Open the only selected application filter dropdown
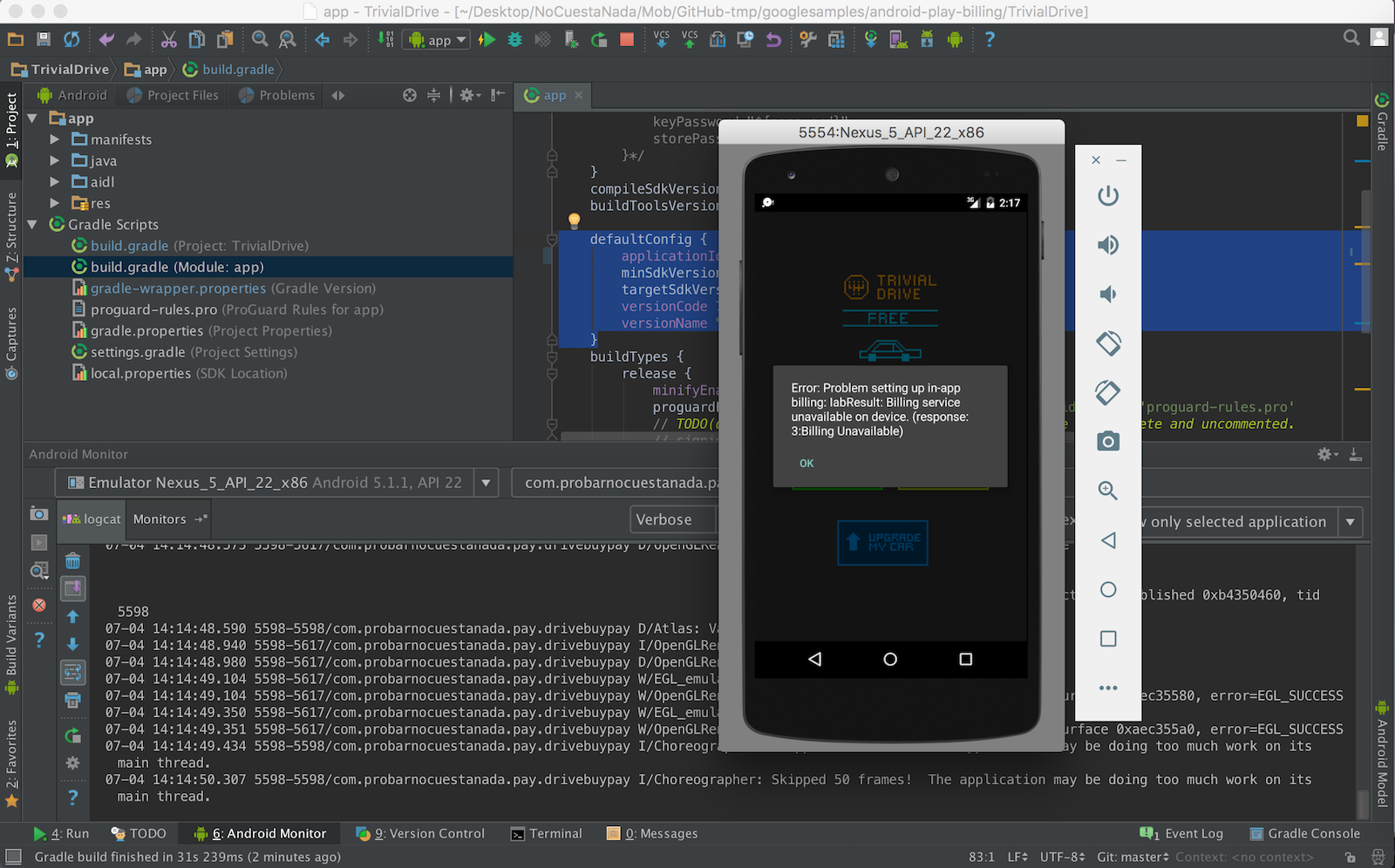The image size is (1395, 868). click(1252, 521)
